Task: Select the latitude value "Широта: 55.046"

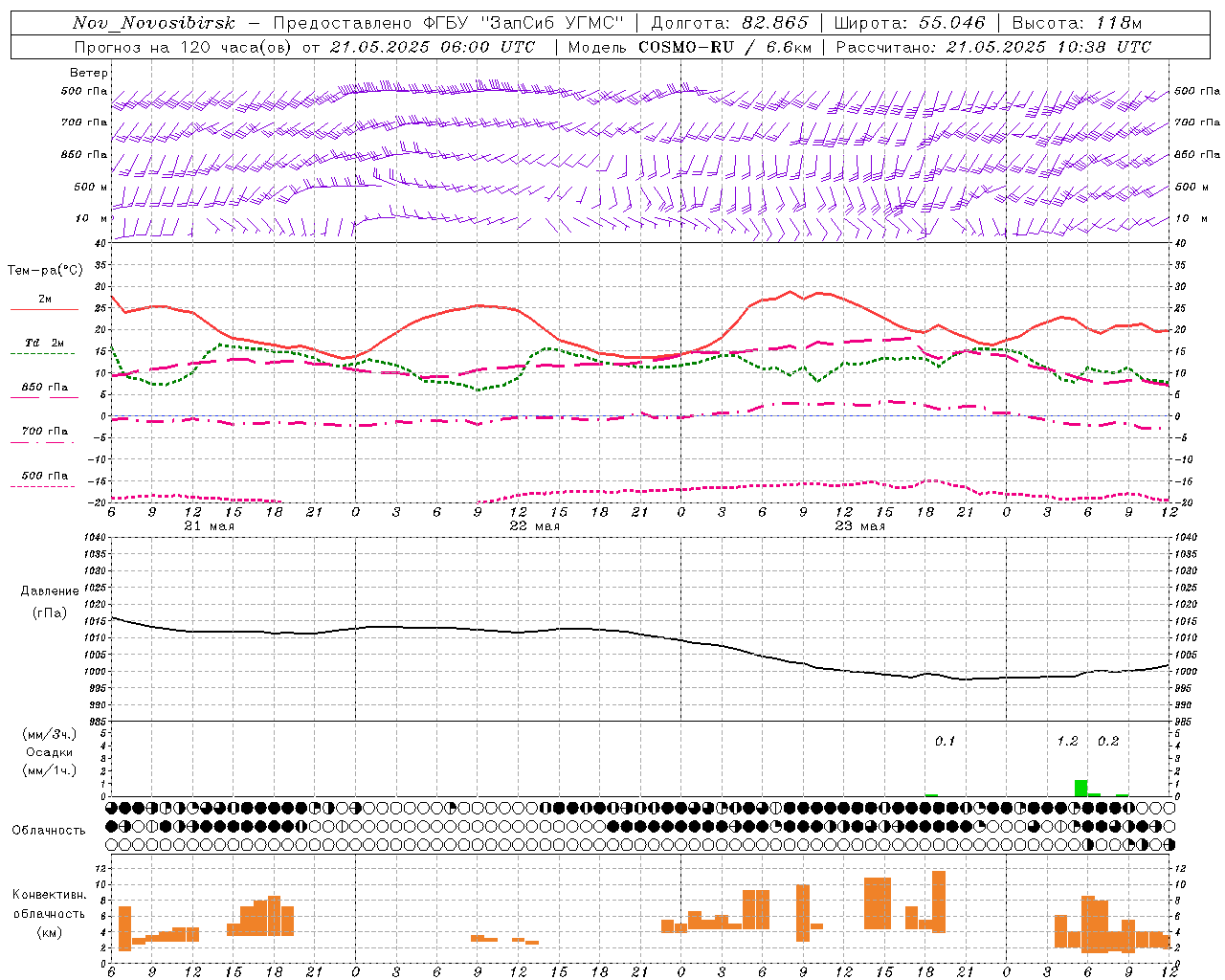Action: (910, 23)
